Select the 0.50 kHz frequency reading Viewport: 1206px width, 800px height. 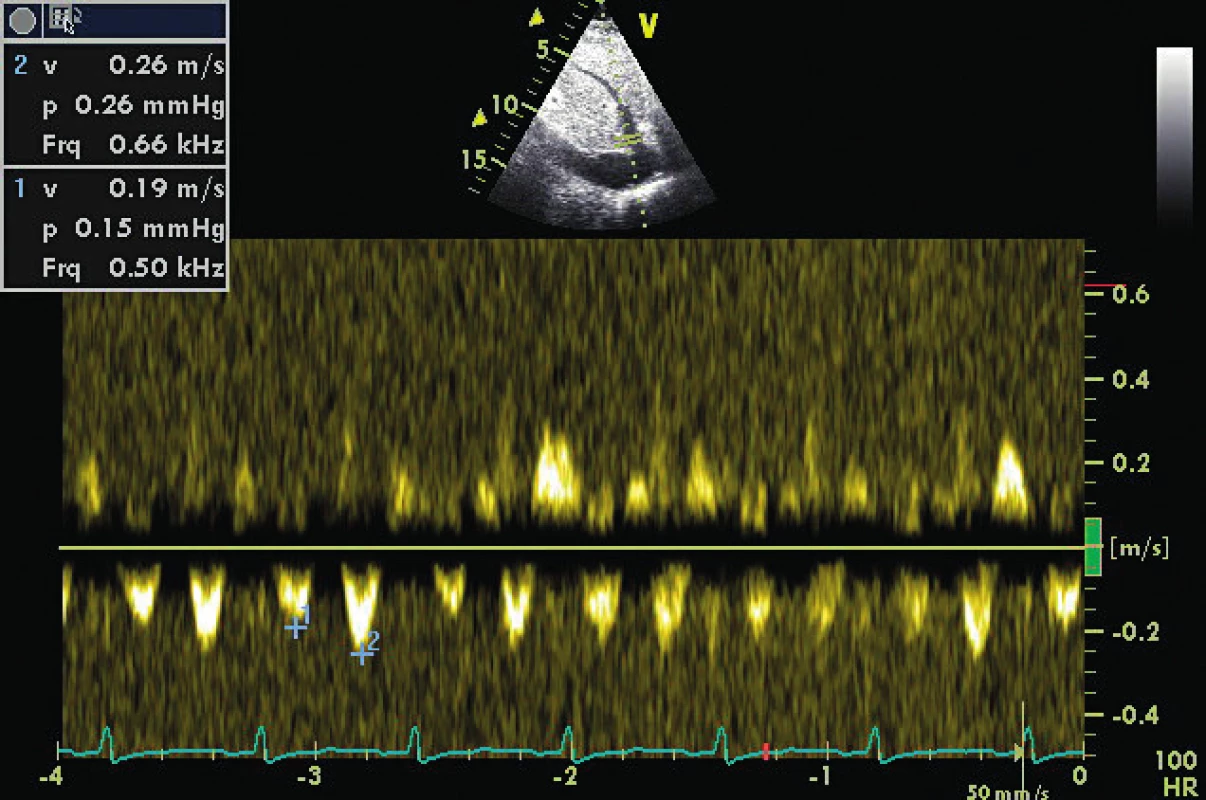coord(167,267)
